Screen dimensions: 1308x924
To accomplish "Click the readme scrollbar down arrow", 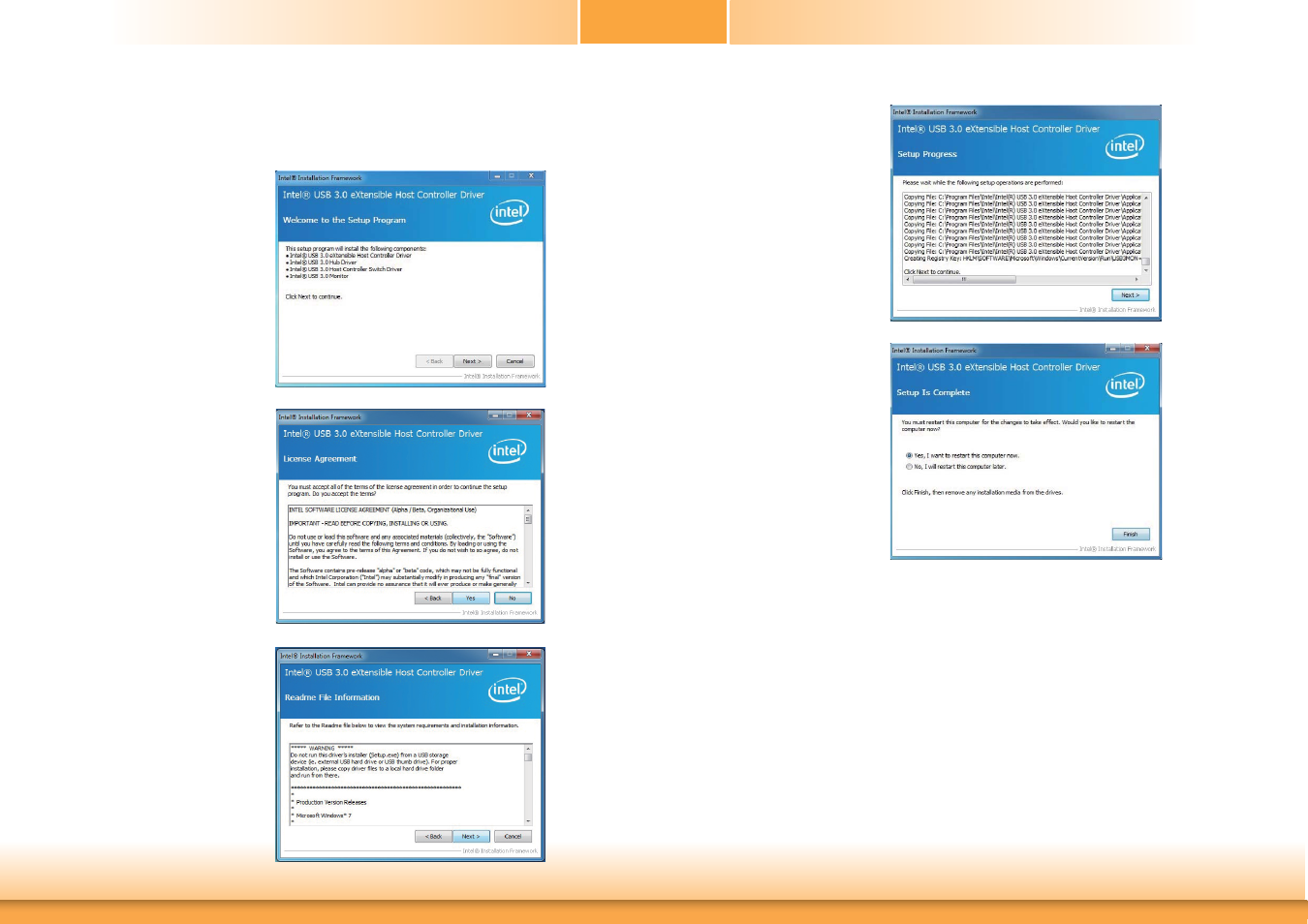I will pos(528,821).
